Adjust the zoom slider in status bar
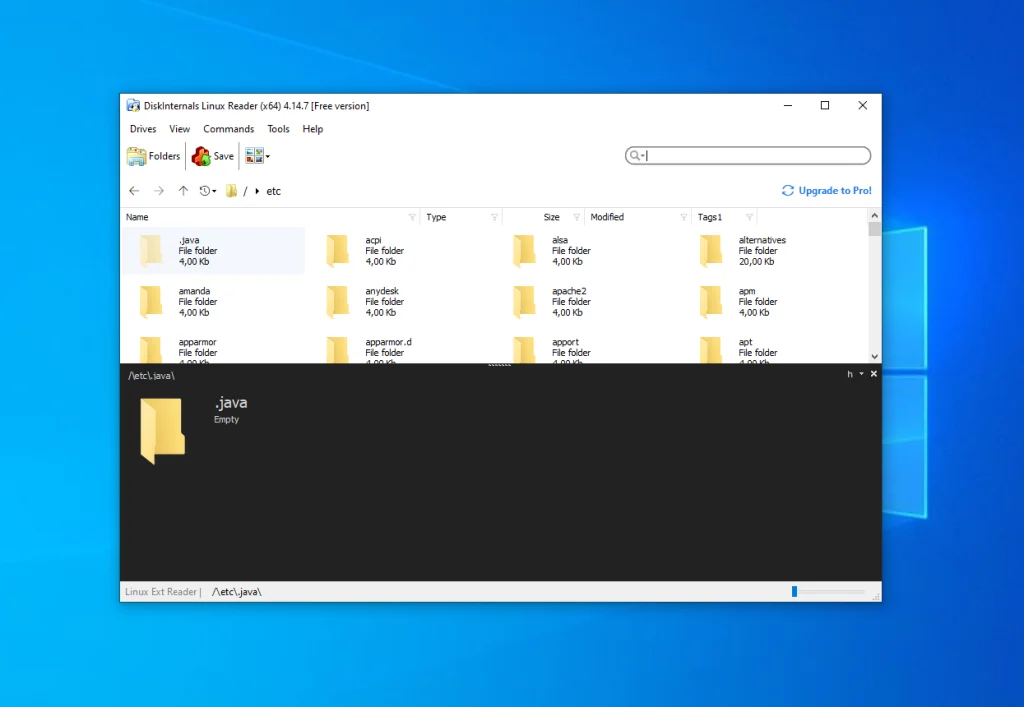The width and height of the screenshot is (1024, 707). 795,592
